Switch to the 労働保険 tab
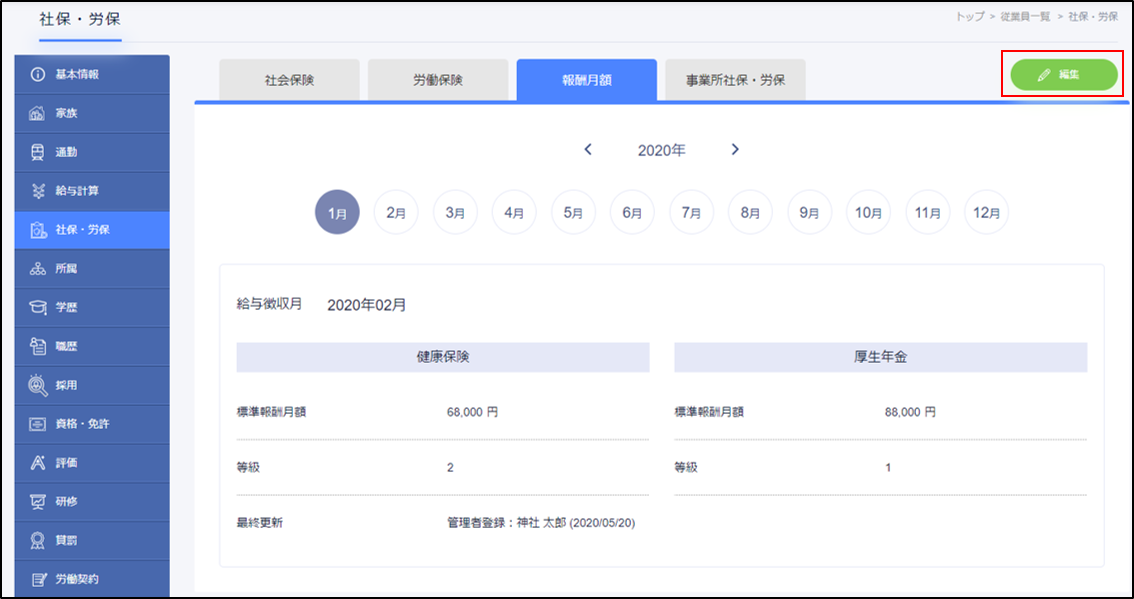Viewport: 1134px width, 599px height. point(438,80)
